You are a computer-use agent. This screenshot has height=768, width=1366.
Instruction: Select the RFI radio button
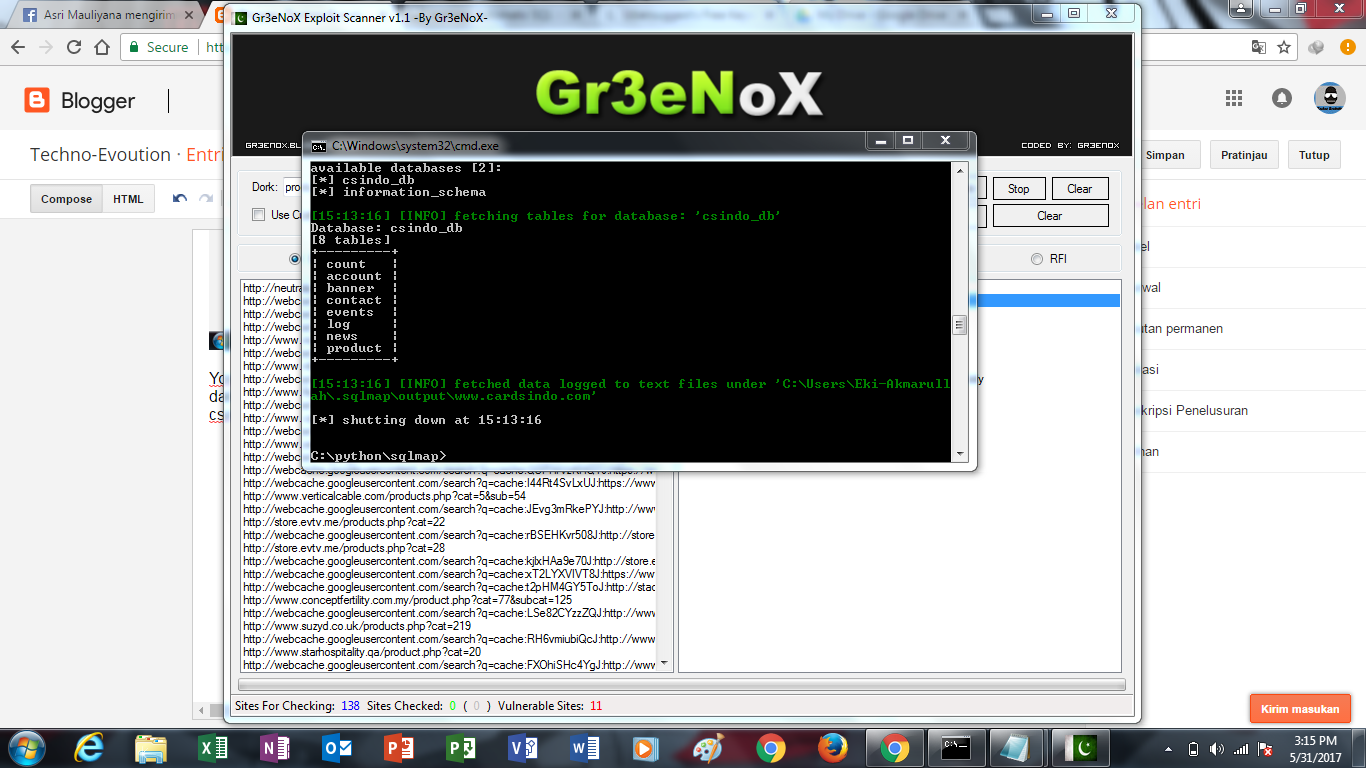(x=1035, y=258)
